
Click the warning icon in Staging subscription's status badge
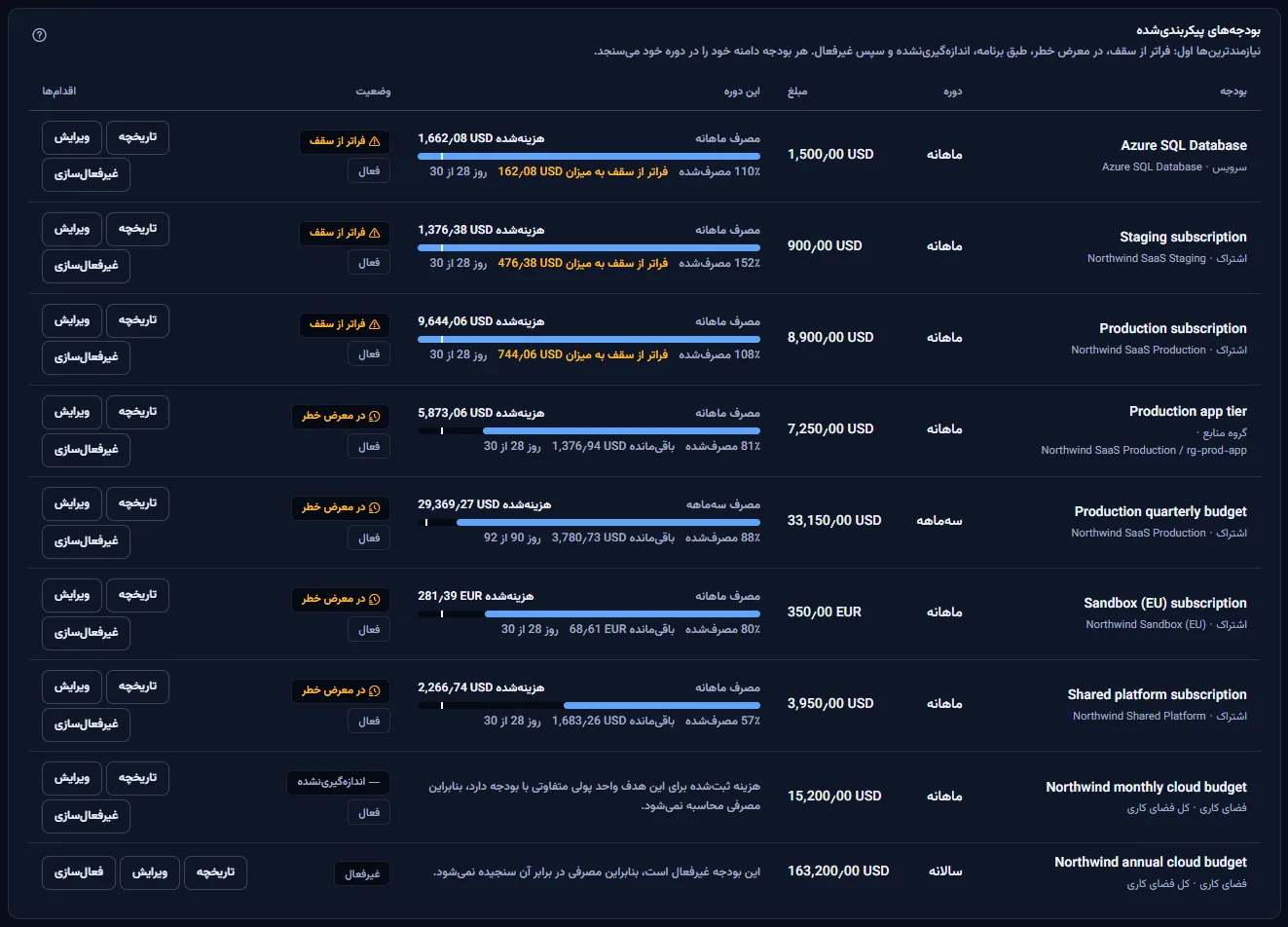coord(375,233)
